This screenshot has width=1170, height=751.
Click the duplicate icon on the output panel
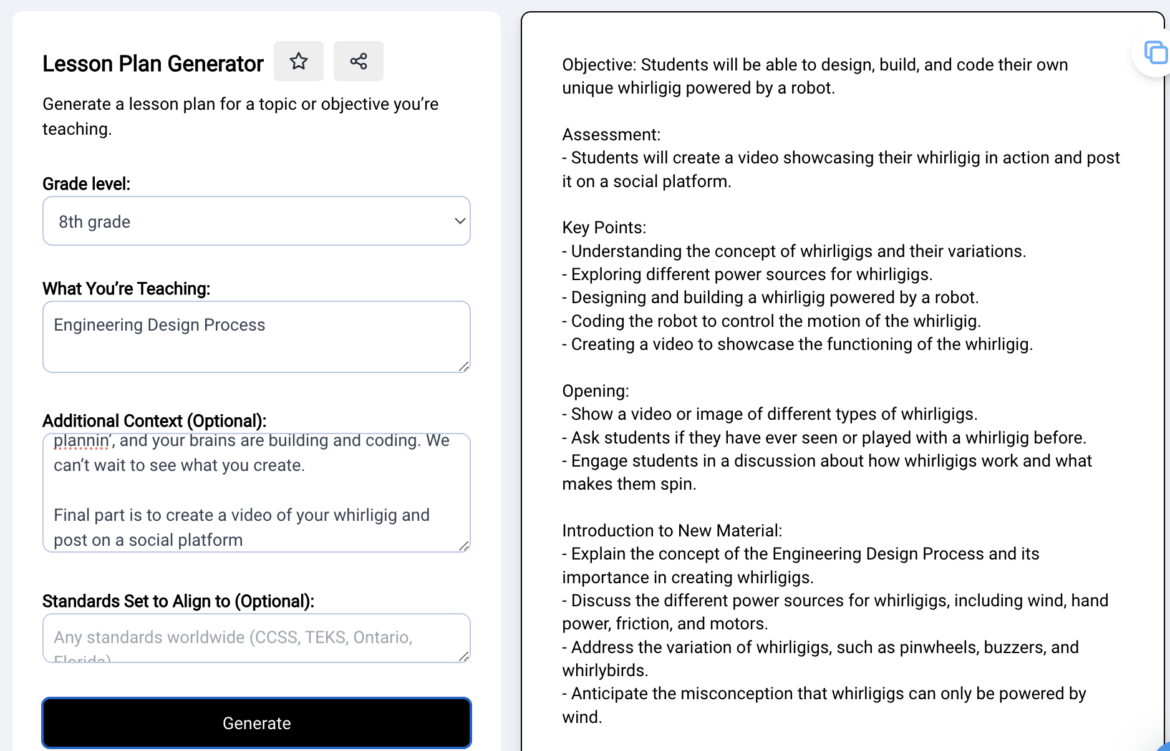(x=1156, y=53)
